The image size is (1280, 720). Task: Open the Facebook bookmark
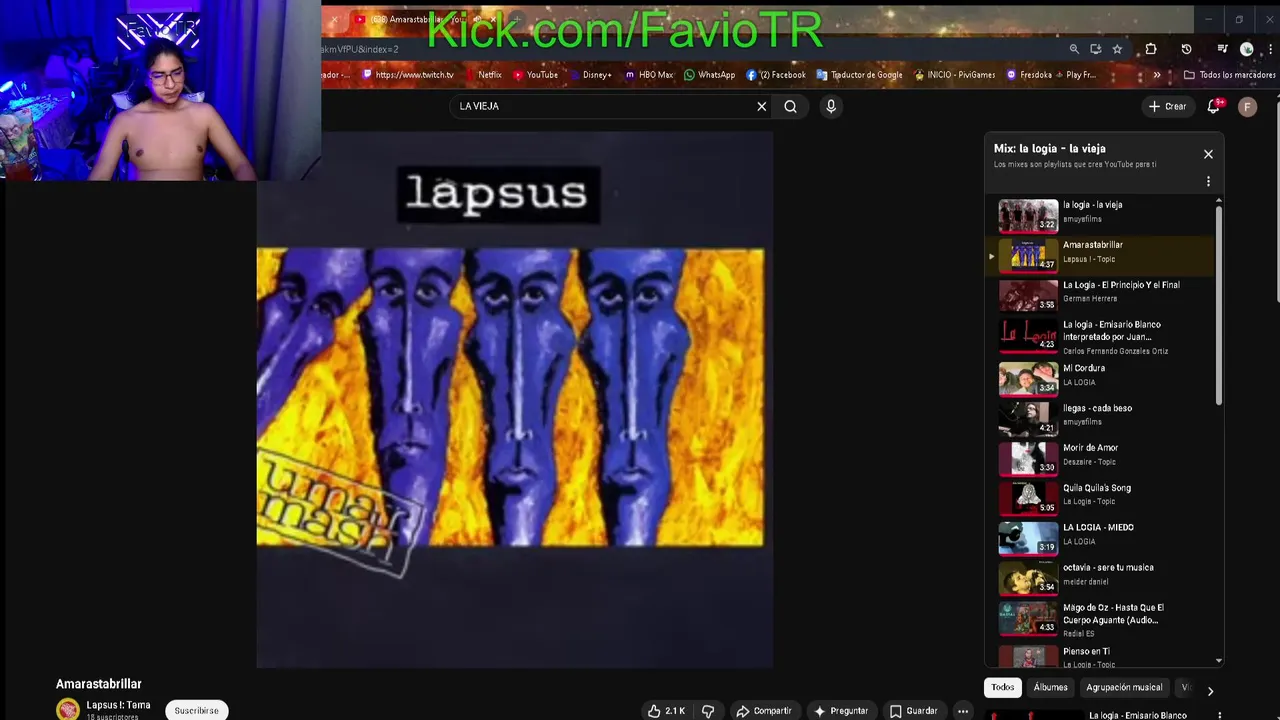[776, 75]
